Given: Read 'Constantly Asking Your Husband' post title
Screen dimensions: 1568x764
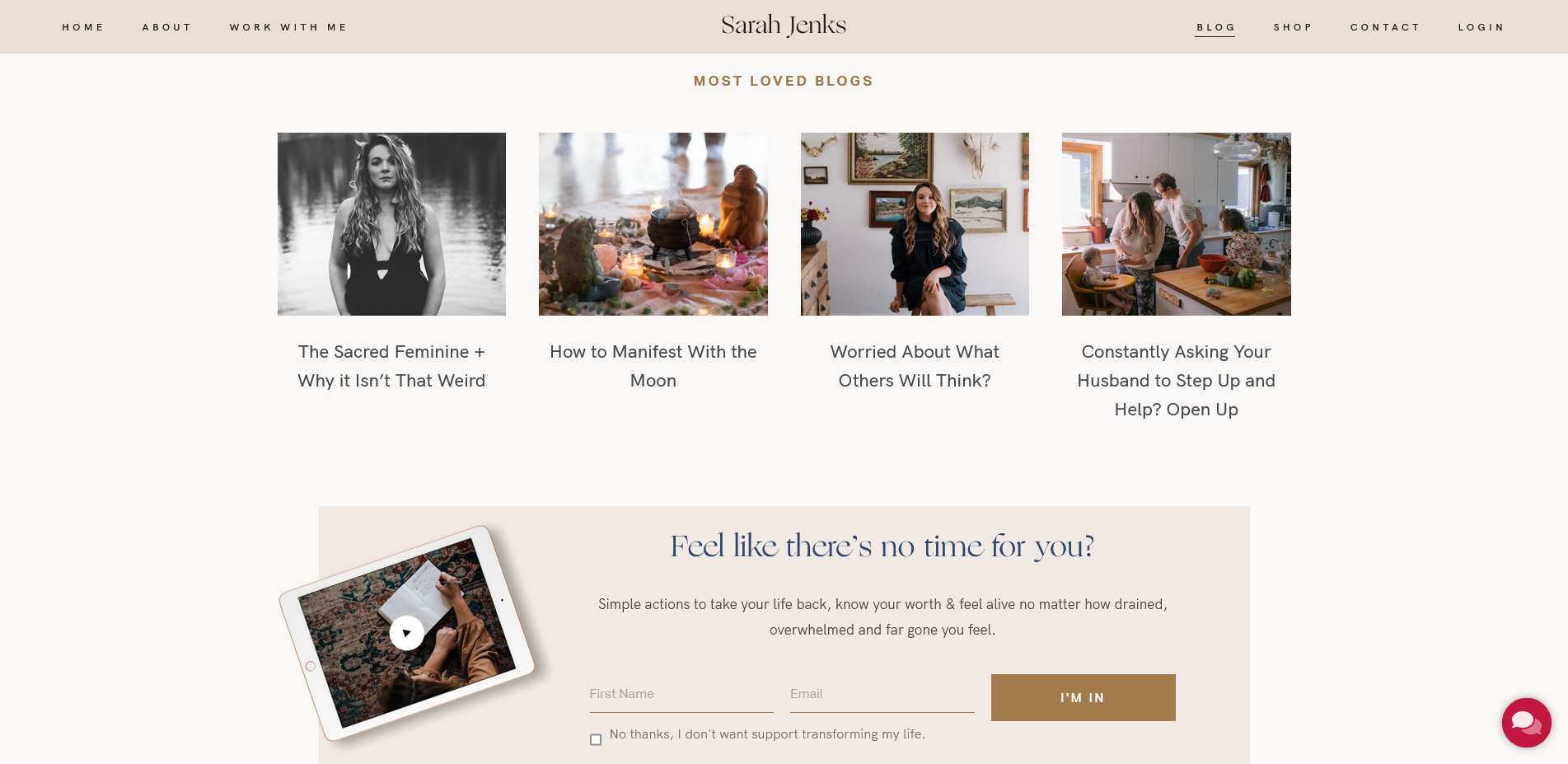Looking at the screenshot, I should tap(1177, 381).
